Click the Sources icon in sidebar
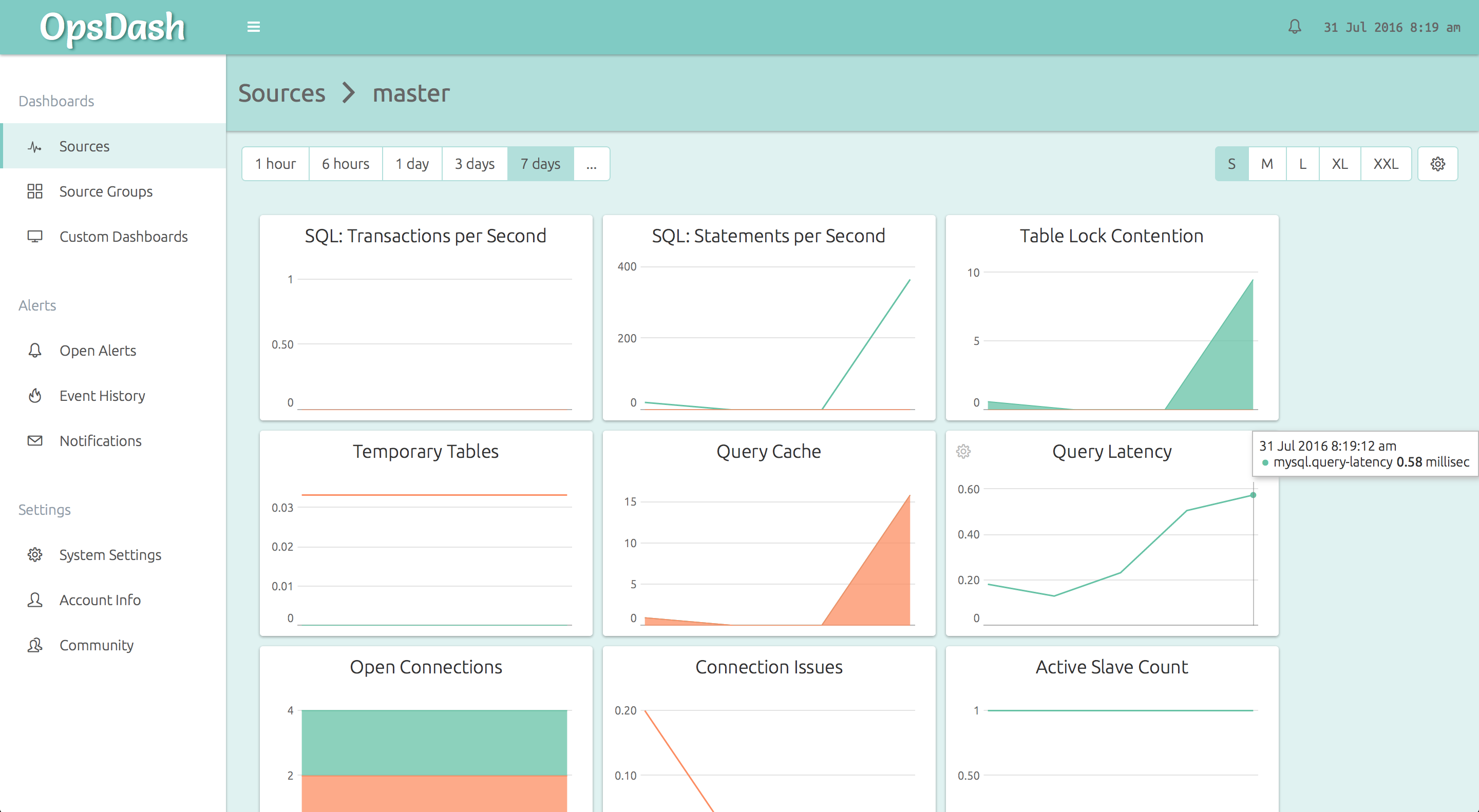Viewport: 1479px width, 812px height. tap(35, 146)
